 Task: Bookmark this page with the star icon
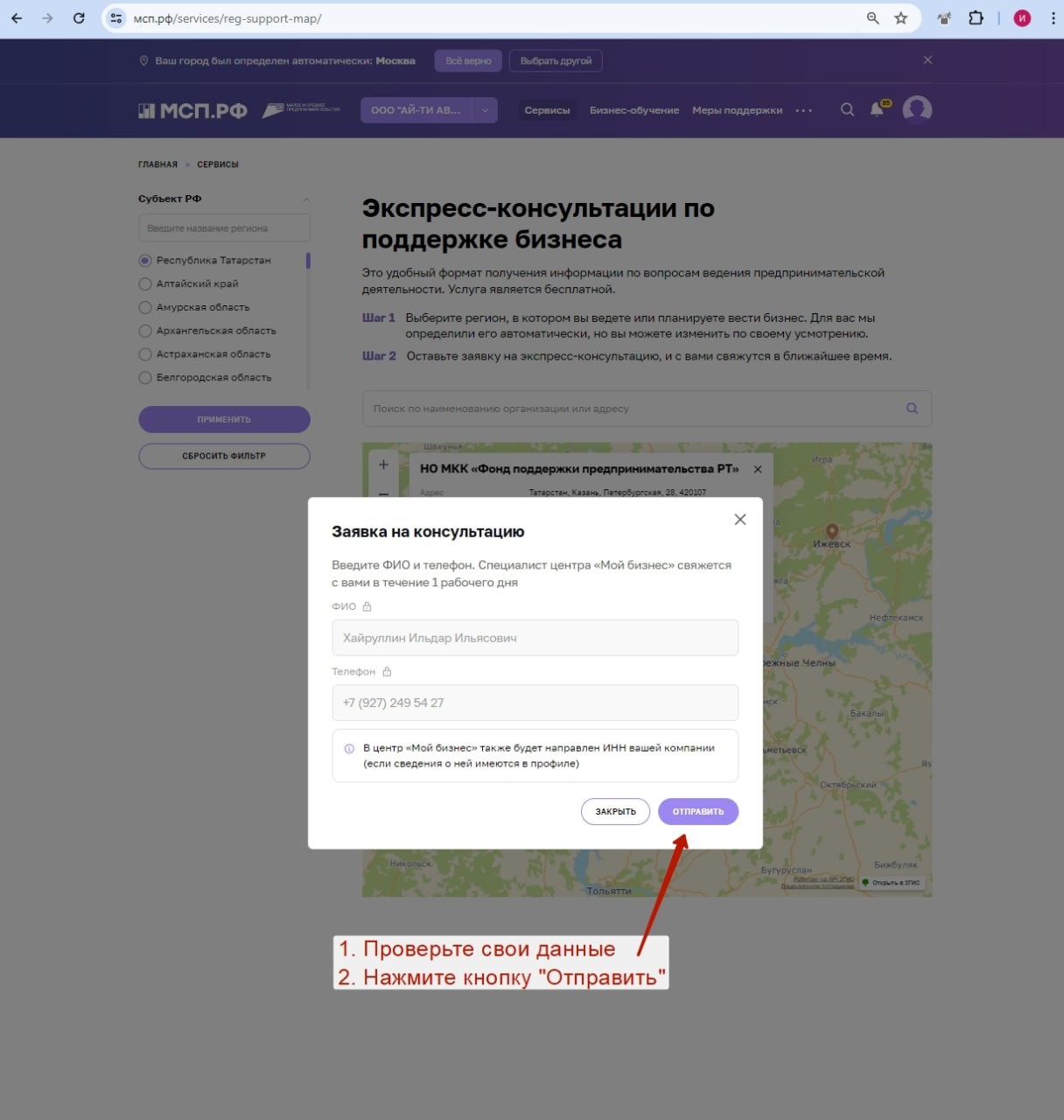[x=900, y=18]
